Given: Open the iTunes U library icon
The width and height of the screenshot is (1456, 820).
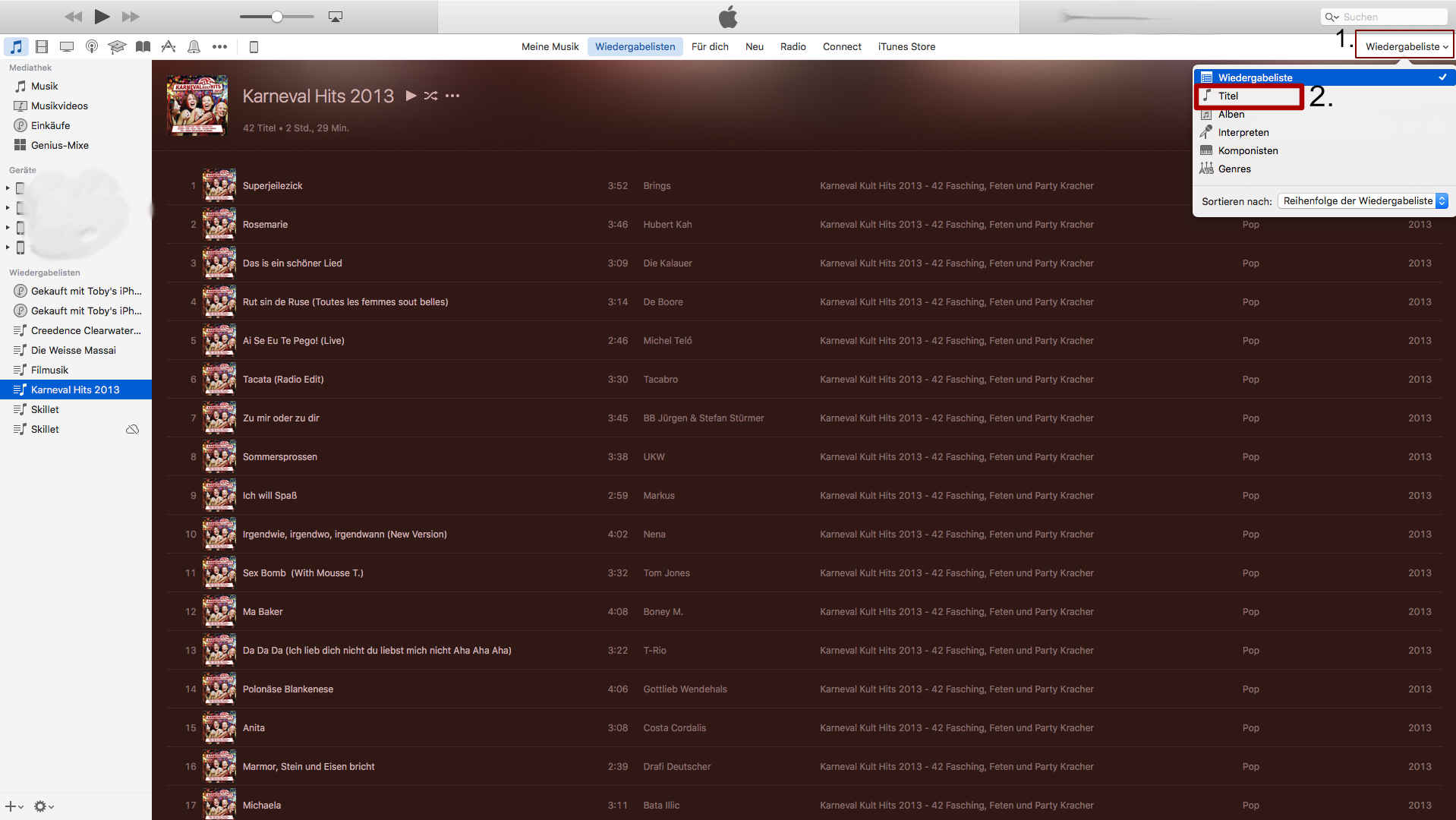Looking at the screenshot, I should (117, 47).
